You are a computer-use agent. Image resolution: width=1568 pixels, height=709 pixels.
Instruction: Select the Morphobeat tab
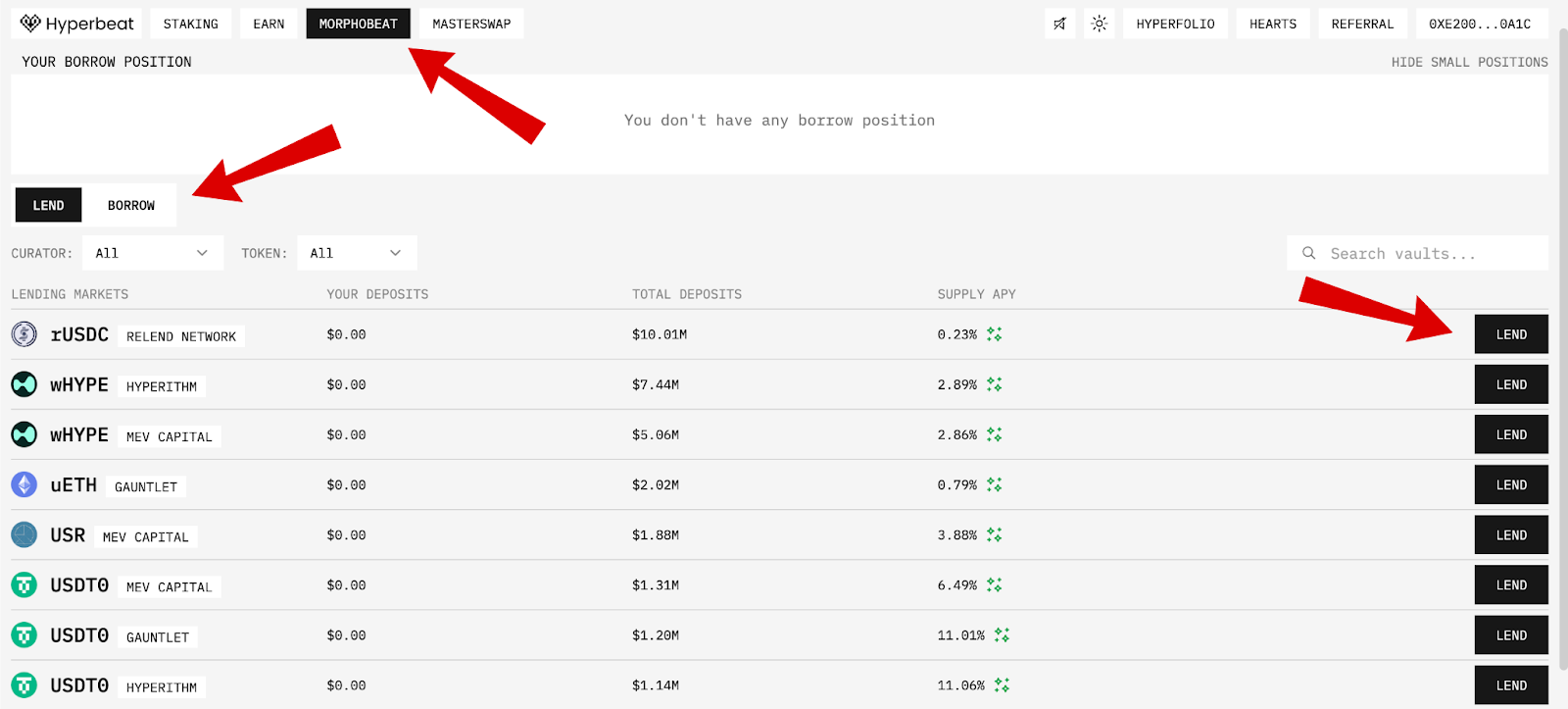(x=359, y=24)
